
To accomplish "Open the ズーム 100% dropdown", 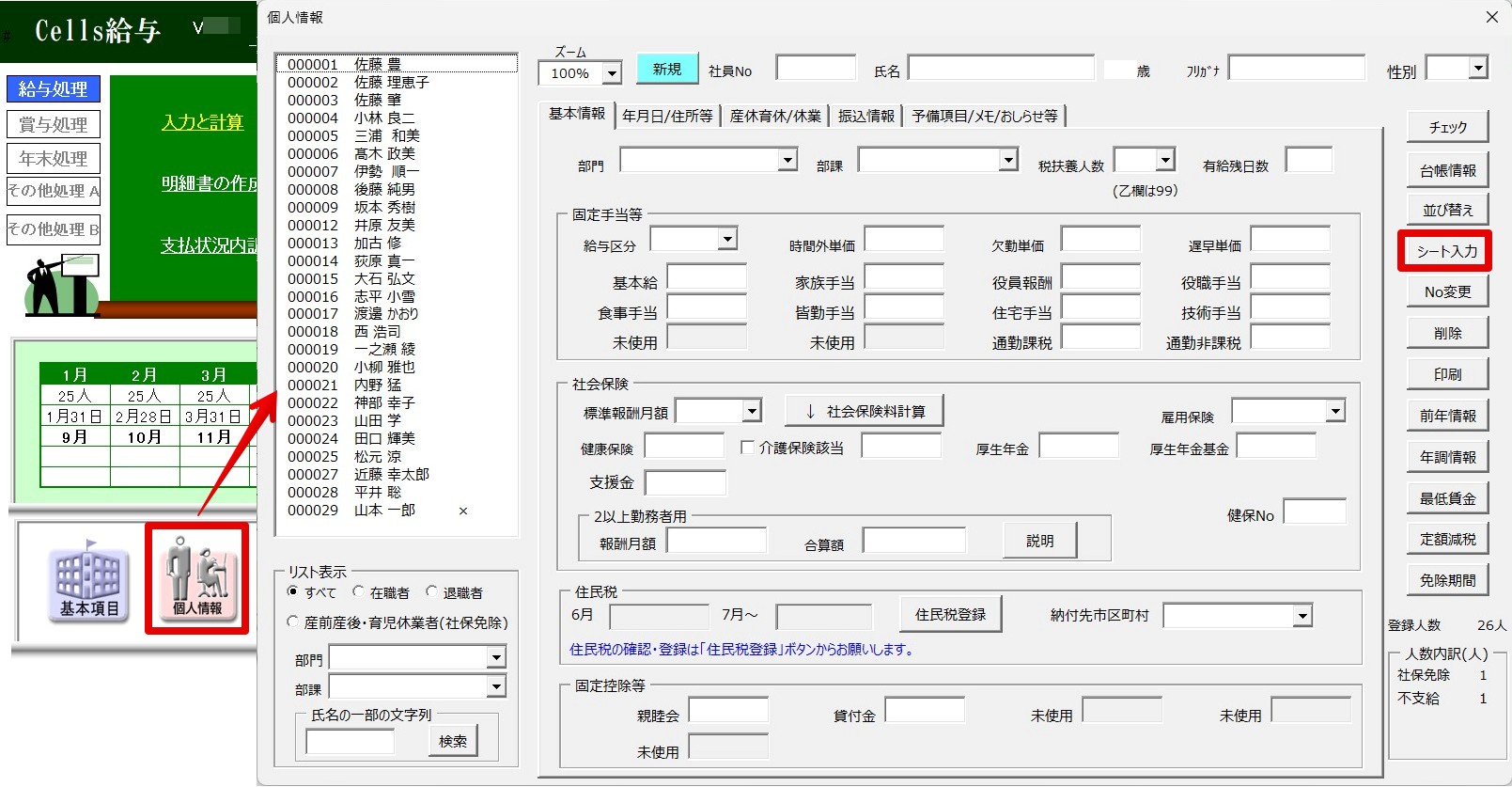I will click(x=612, y=73).
